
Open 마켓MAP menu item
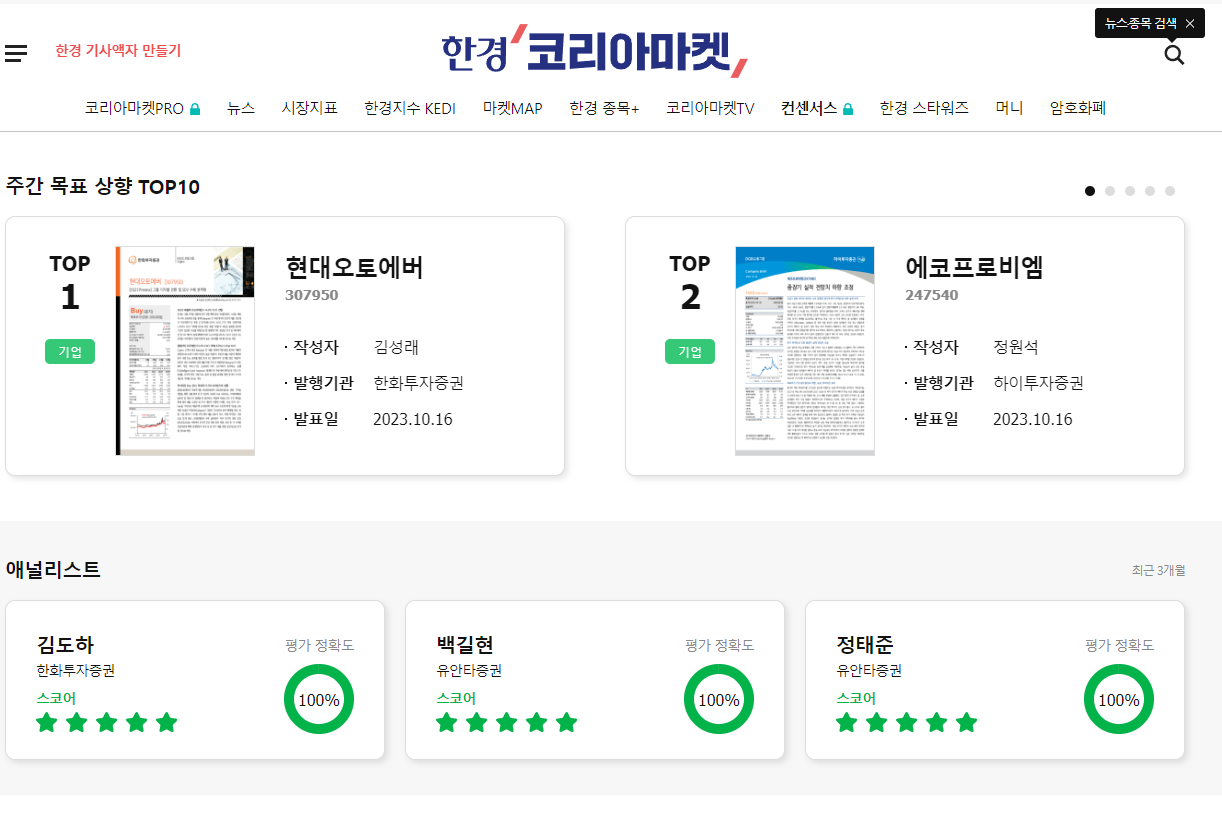(x=512, y=108)
